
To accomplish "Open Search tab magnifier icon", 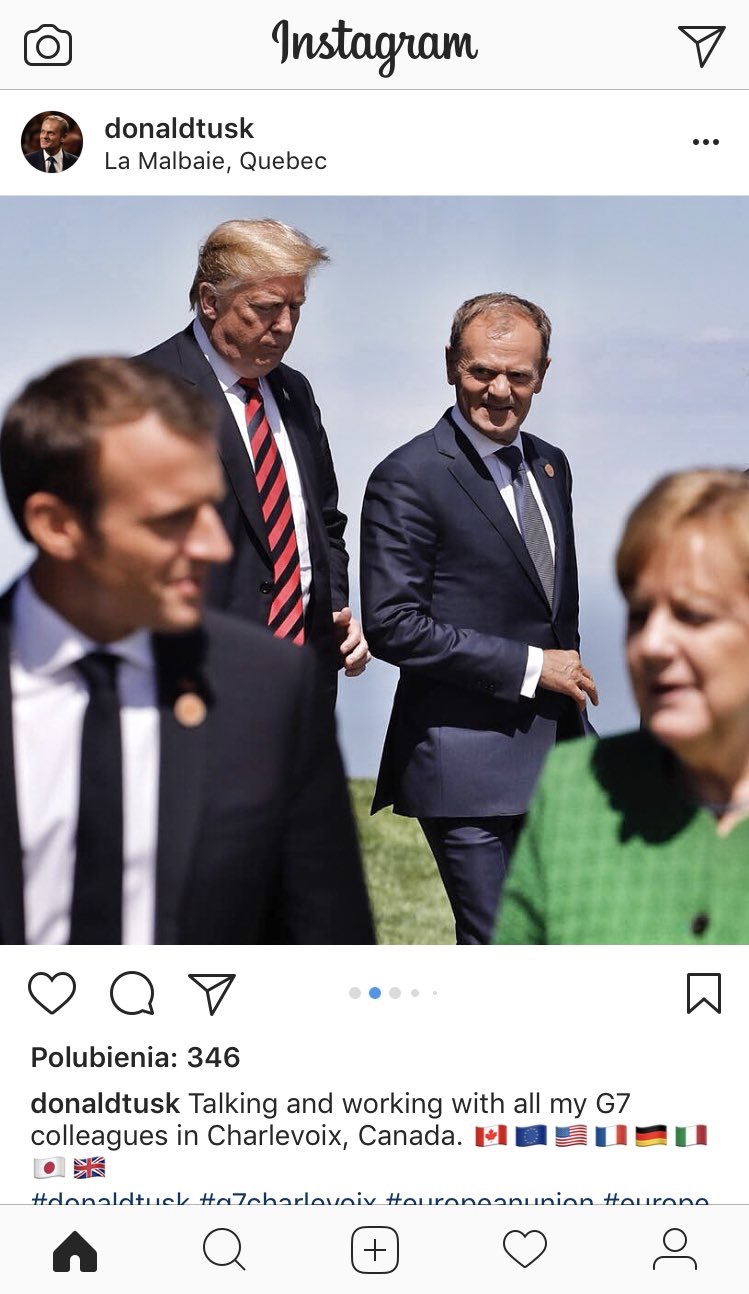I will [224, 1250].
